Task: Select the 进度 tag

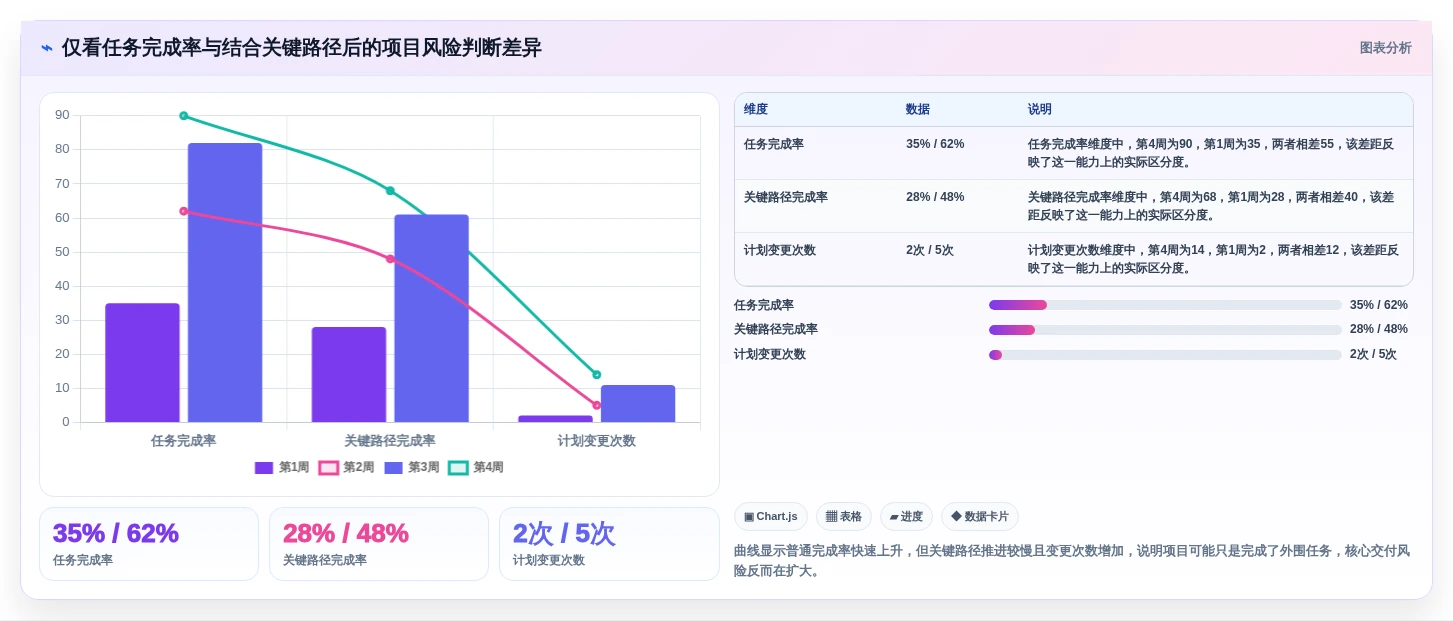Action: 906,517
